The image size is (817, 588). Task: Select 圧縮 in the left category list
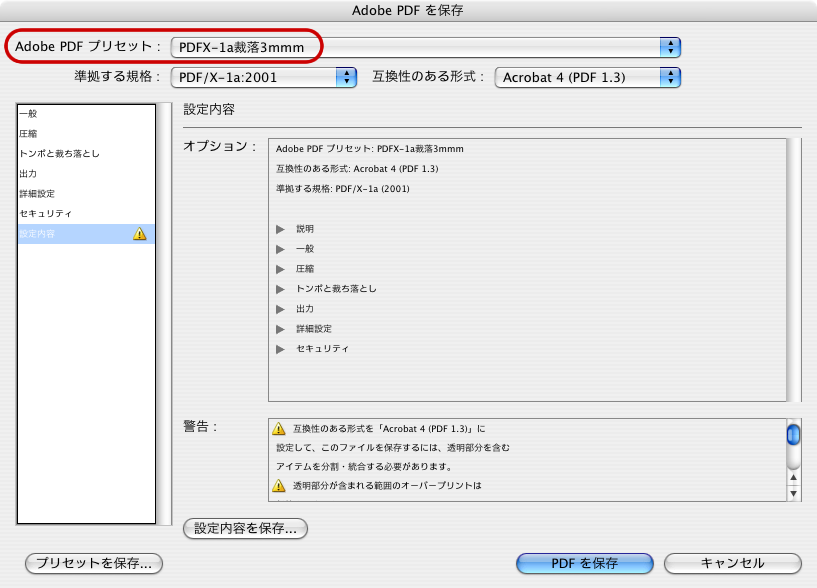(86, 133)
